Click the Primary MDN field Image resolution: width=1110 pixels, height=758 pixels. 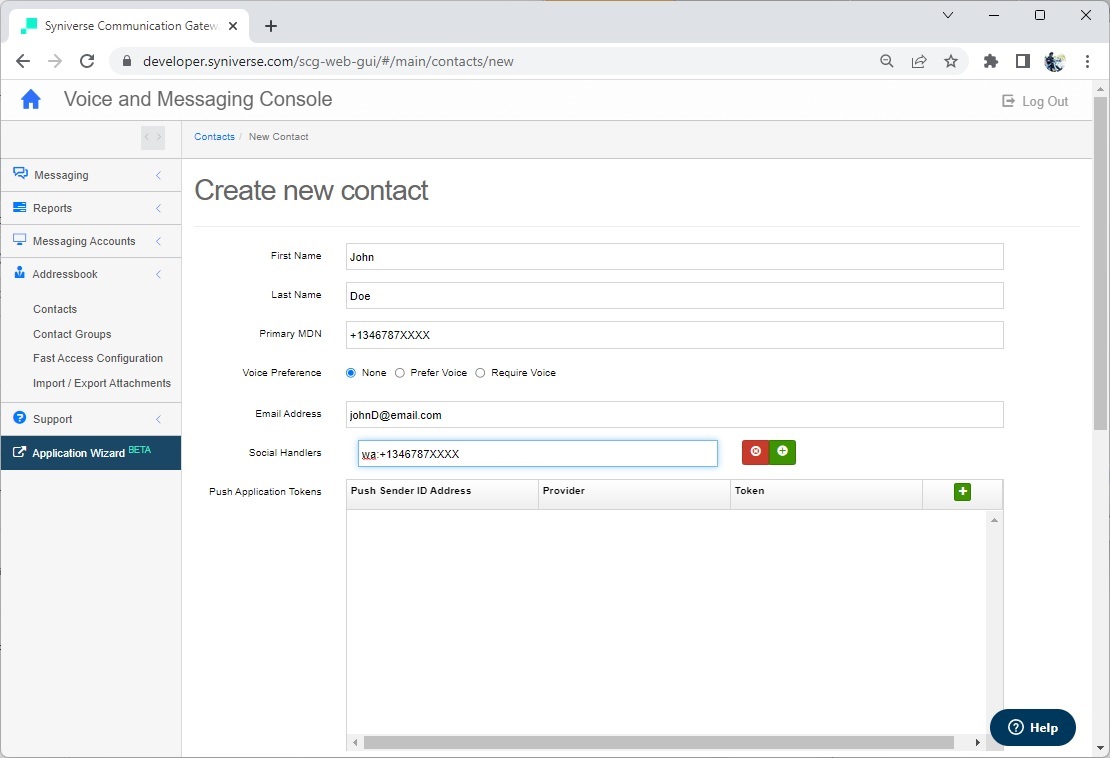click(x=675, y=335)
